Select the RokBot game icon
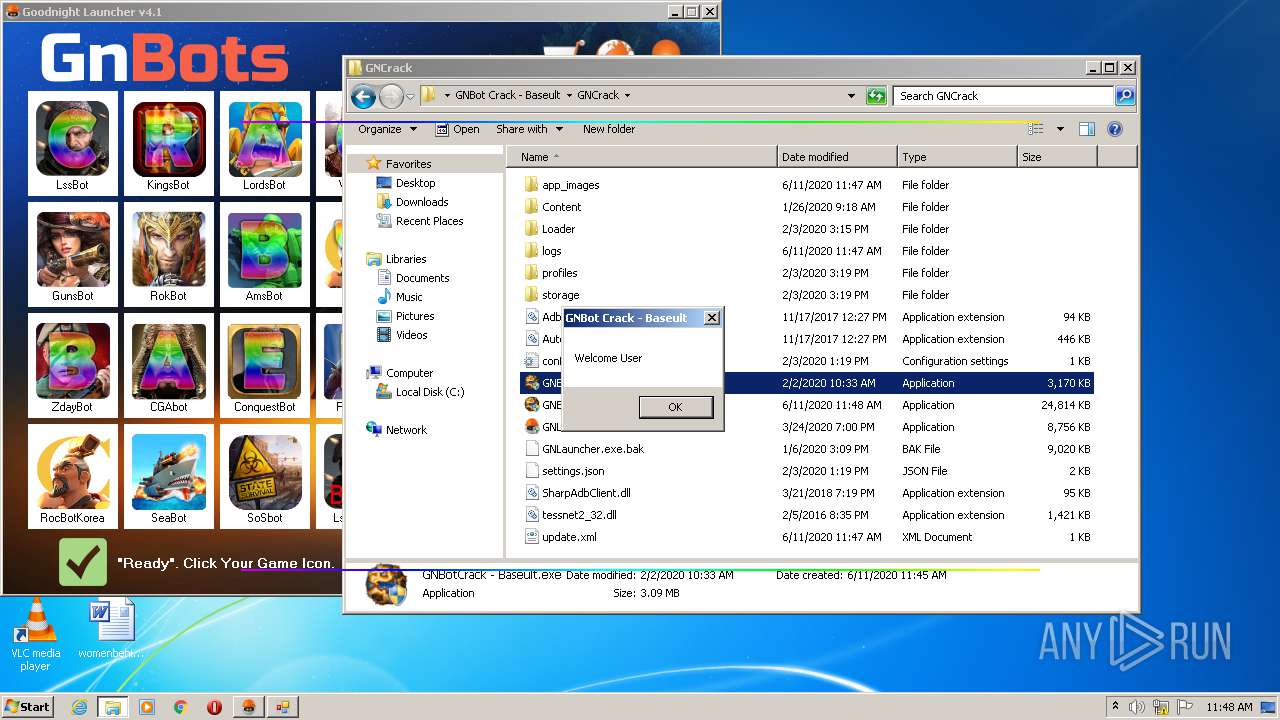Screen dimensions: 1280x720 (168, 255)
